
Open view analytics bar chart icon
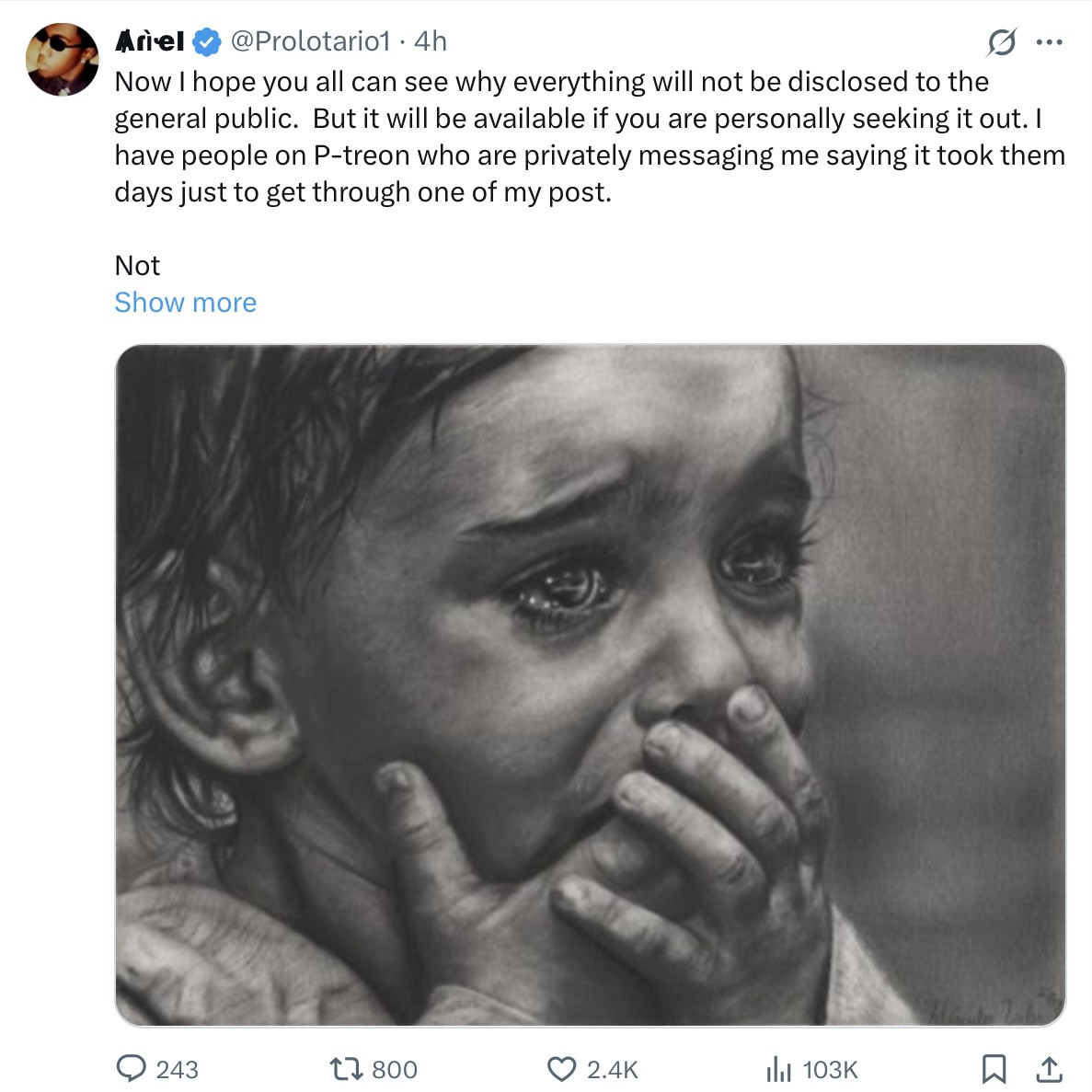pos(778,1068)
